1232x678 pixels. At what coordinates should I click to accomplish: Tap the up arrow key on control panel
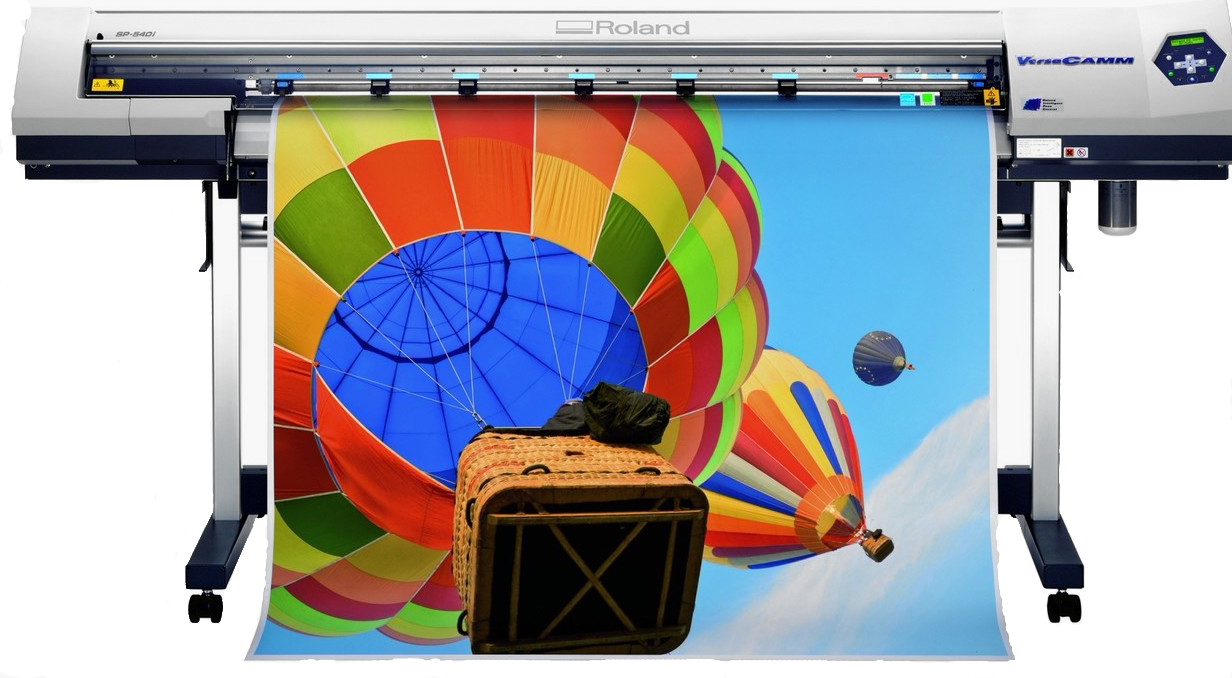(1189, 58)
